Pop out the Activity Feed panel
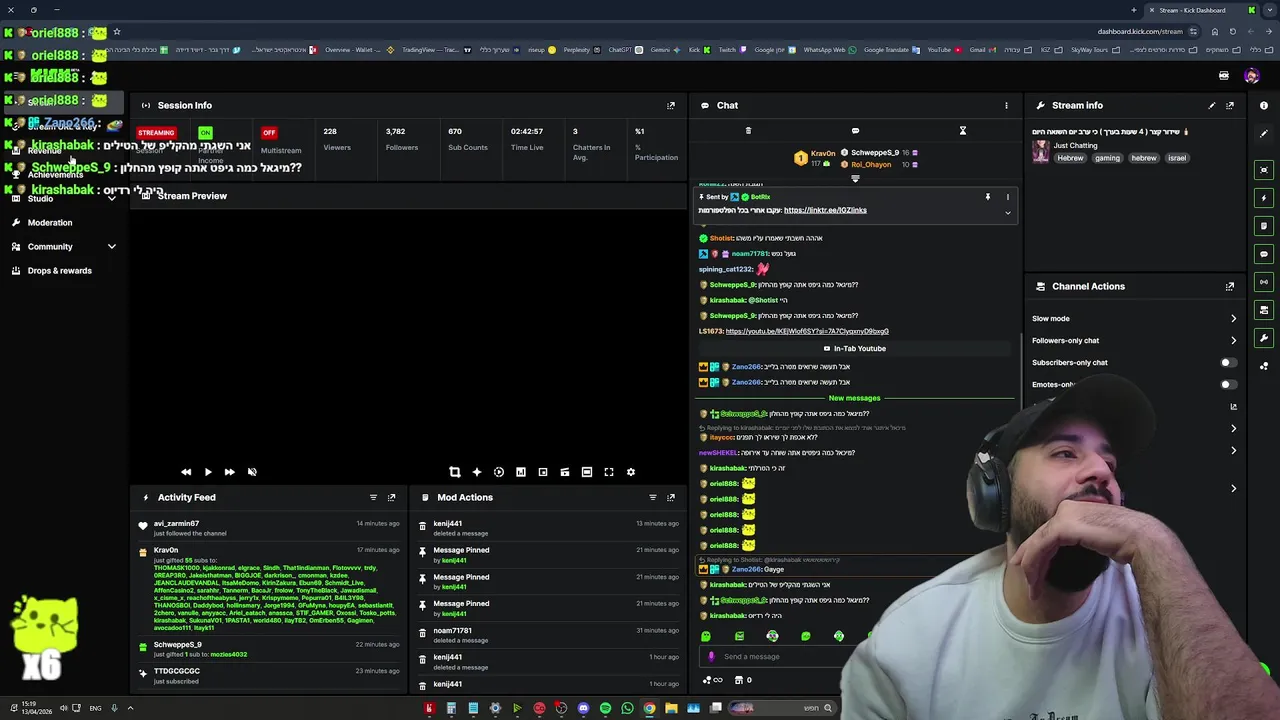Image resolution: width=1280 pixels, height=720 pixels. [391, 497]
